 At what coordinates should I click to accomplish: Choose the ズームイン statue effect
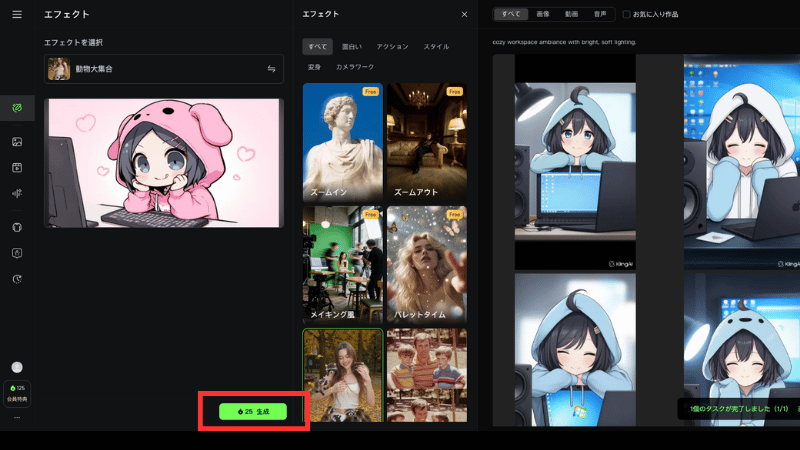coord(343,142)
